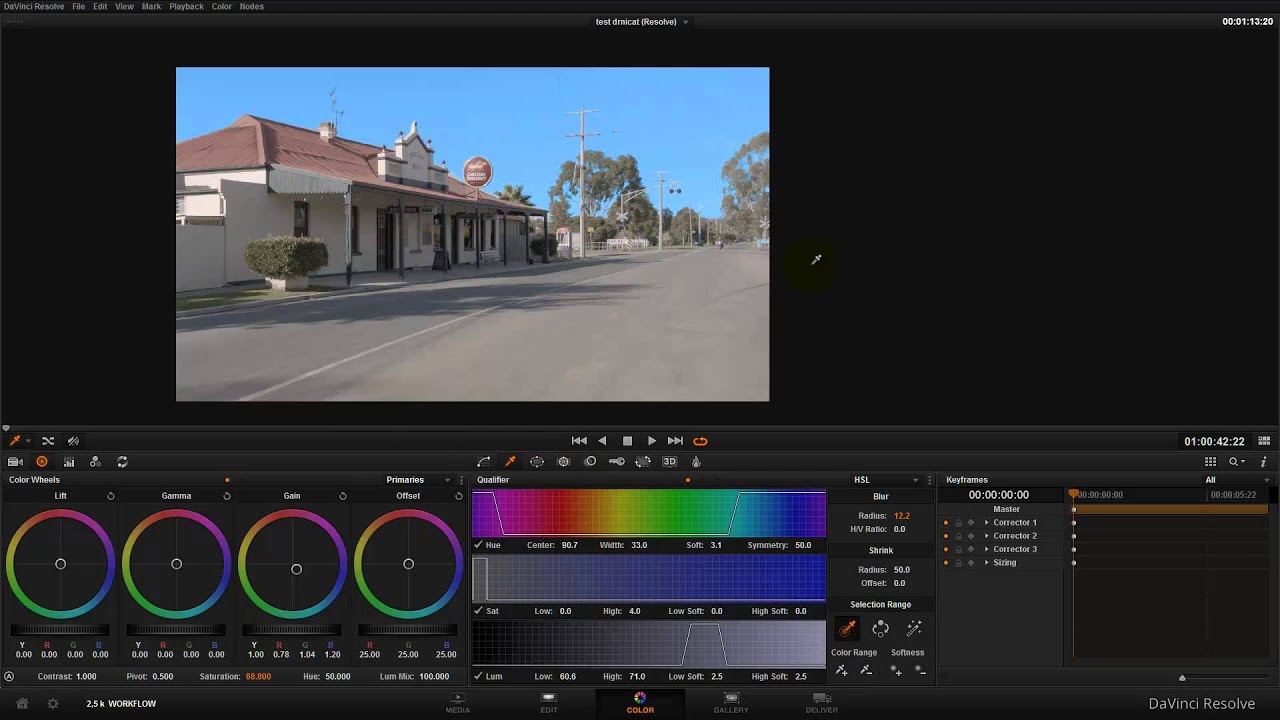
Task: Open project settings gear icon
Action: [53, 703]
